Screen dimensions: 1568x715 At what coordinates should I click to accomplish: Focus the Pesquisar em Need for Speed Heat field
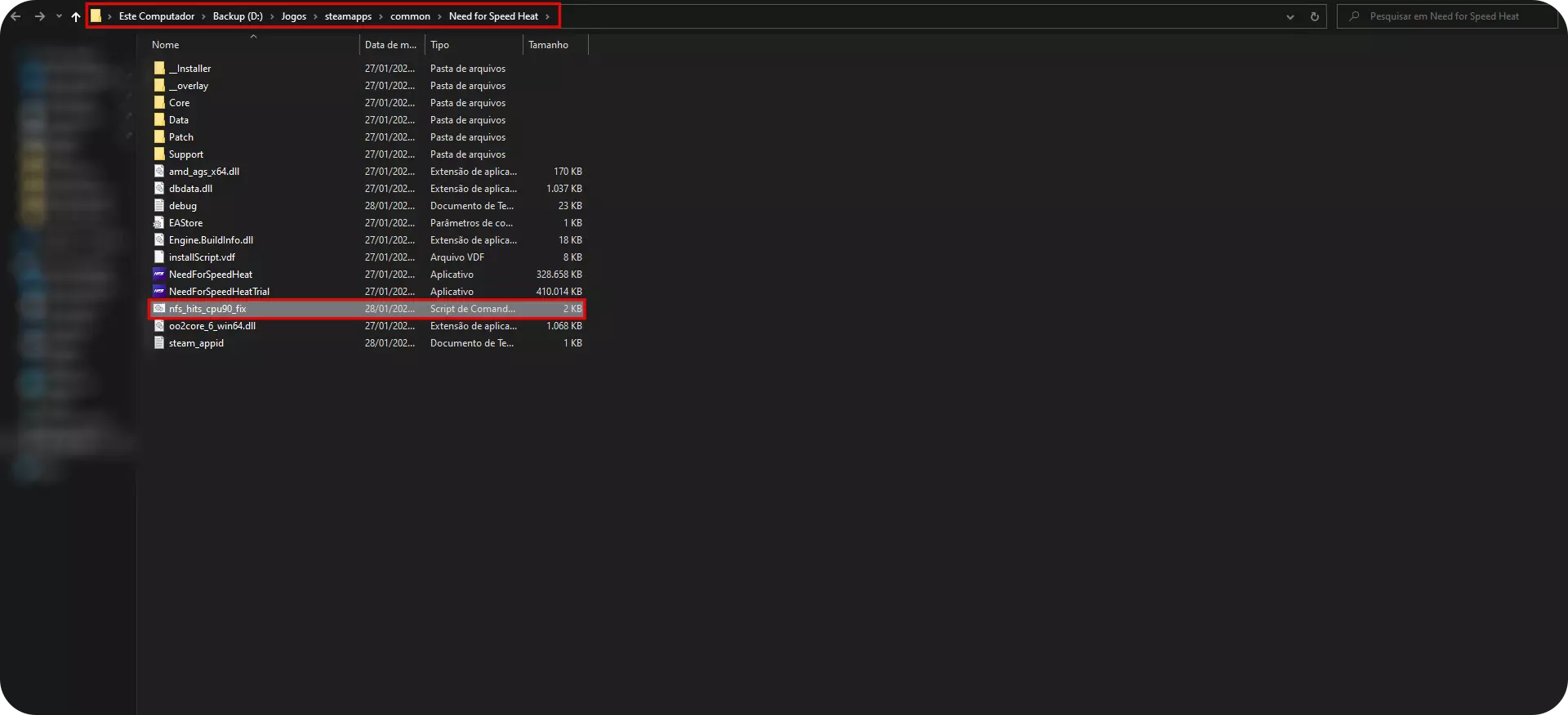1447,16
